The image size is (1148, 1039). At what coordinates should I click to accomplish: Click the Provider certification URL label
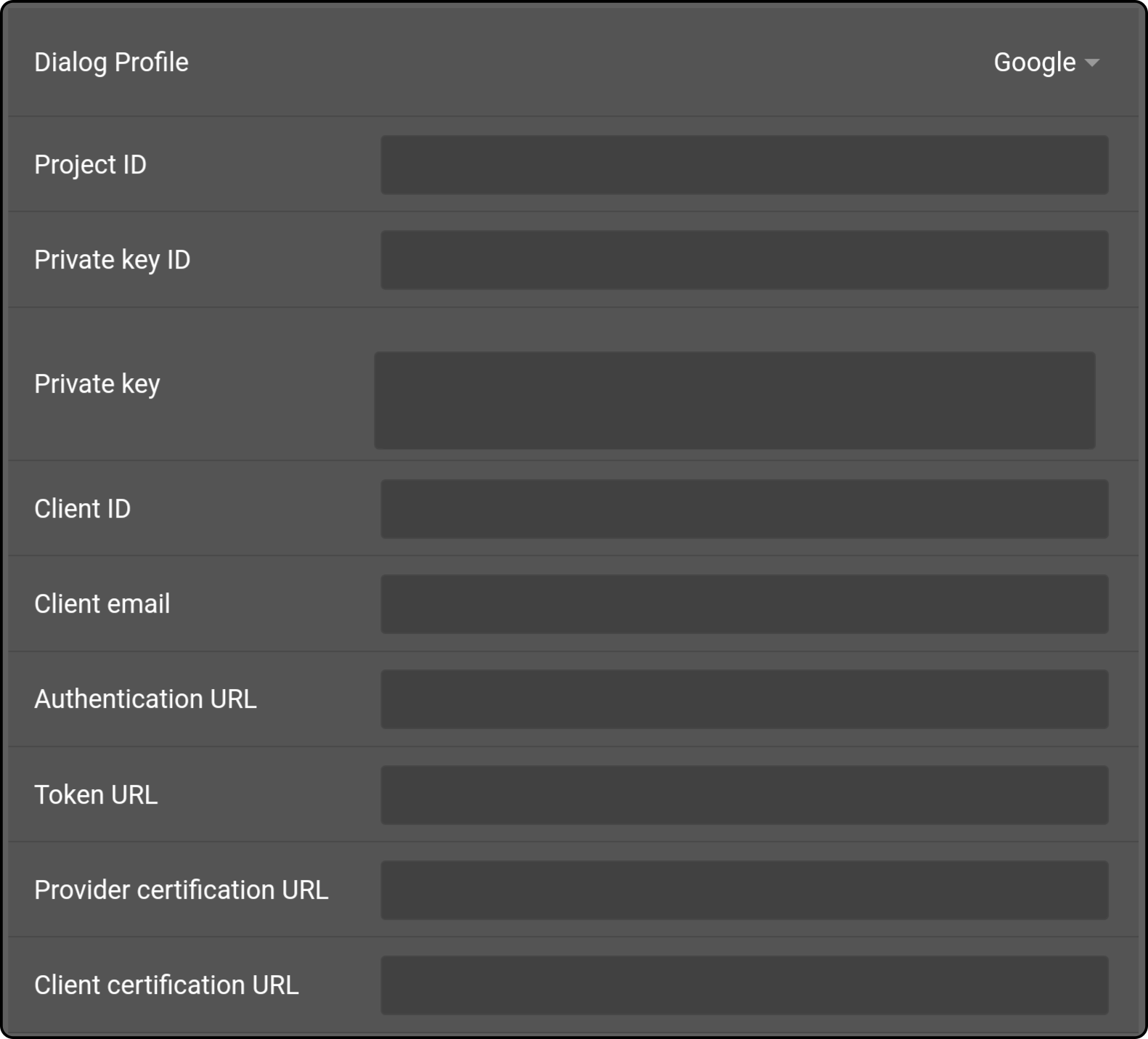pos(181,890)
